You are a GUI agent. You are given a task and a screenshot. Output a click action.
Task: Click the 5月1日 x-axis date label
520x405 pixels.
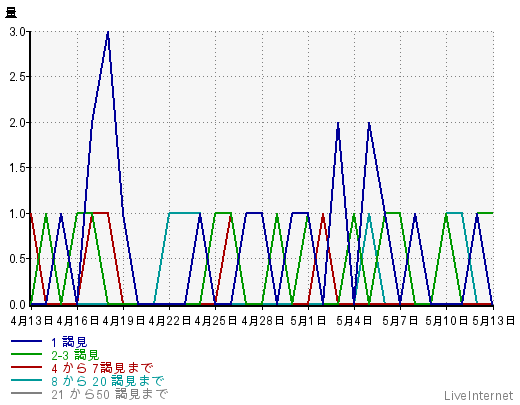pos(308,321)
